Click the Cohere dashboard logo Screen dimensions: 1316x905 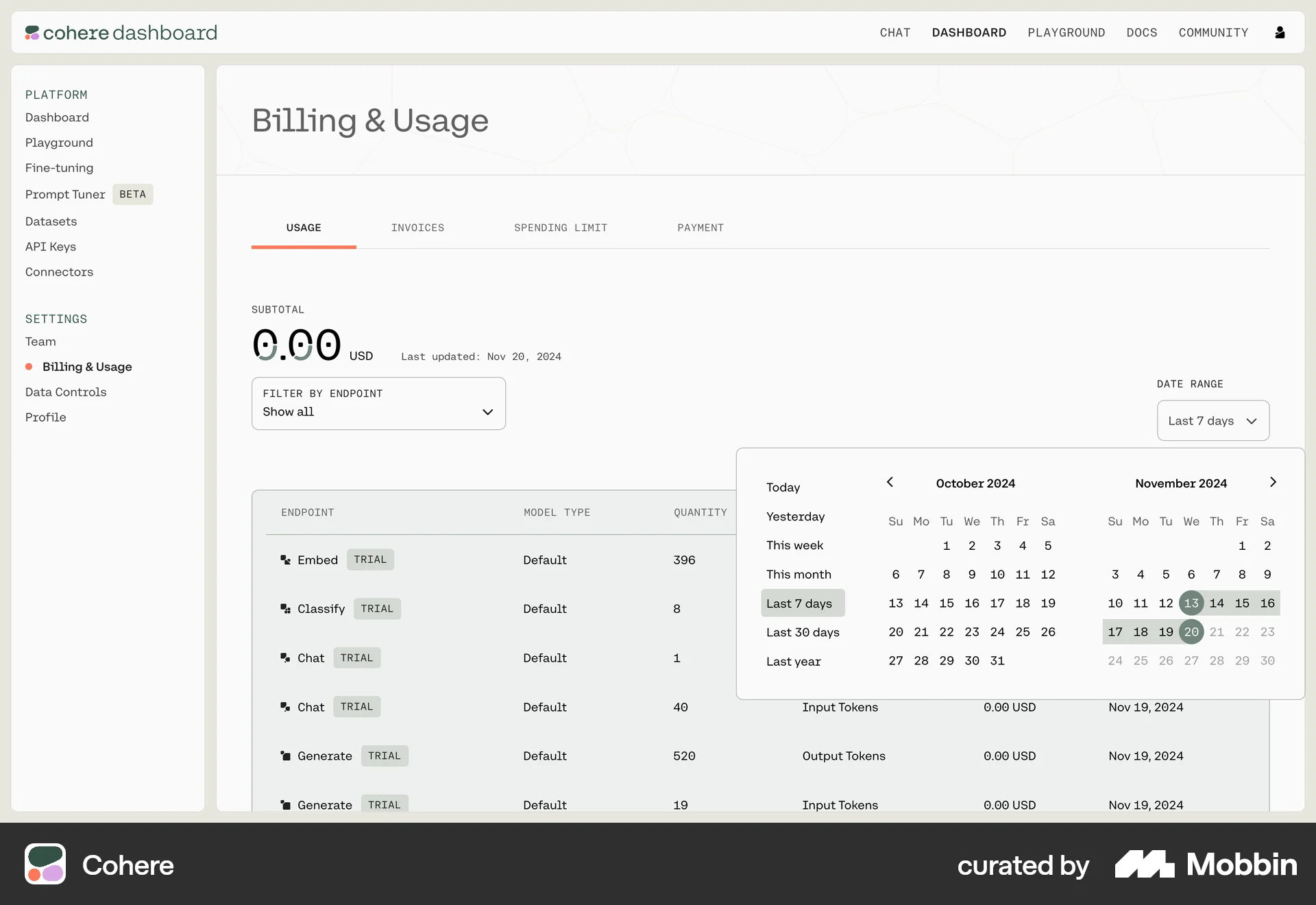pos(121,32)
